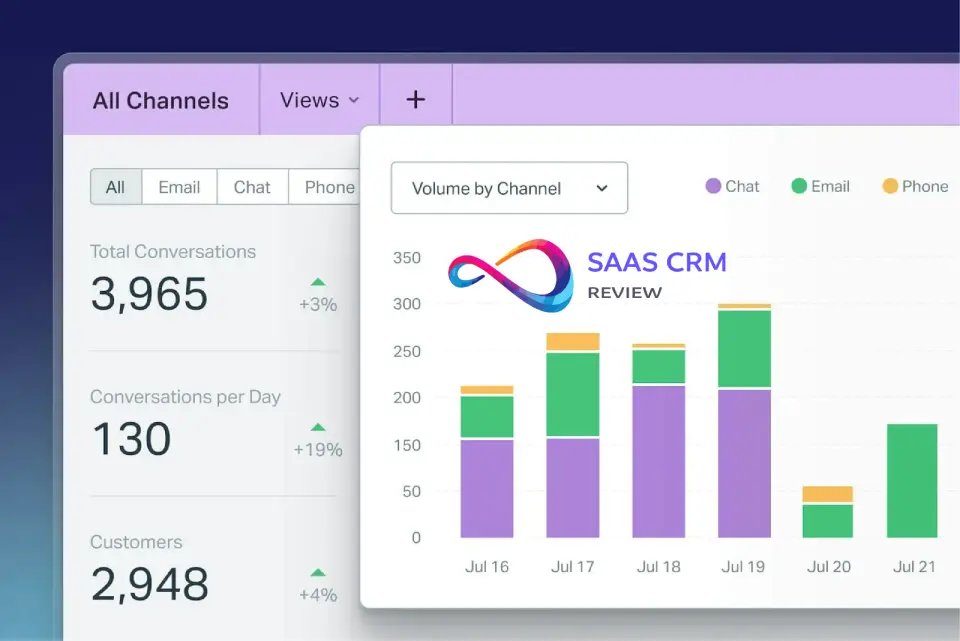
Task: Click green up arrow beside Conversations per Day
Action: [x=318, y=427]
